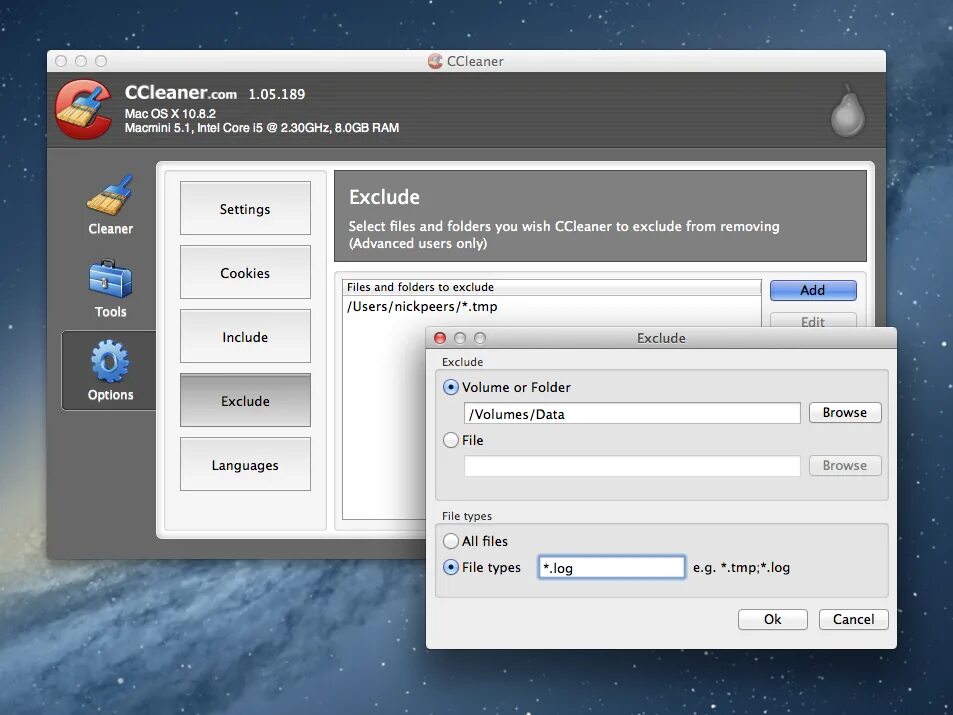Browse for a volume or folder

click(x=844, y=412)
